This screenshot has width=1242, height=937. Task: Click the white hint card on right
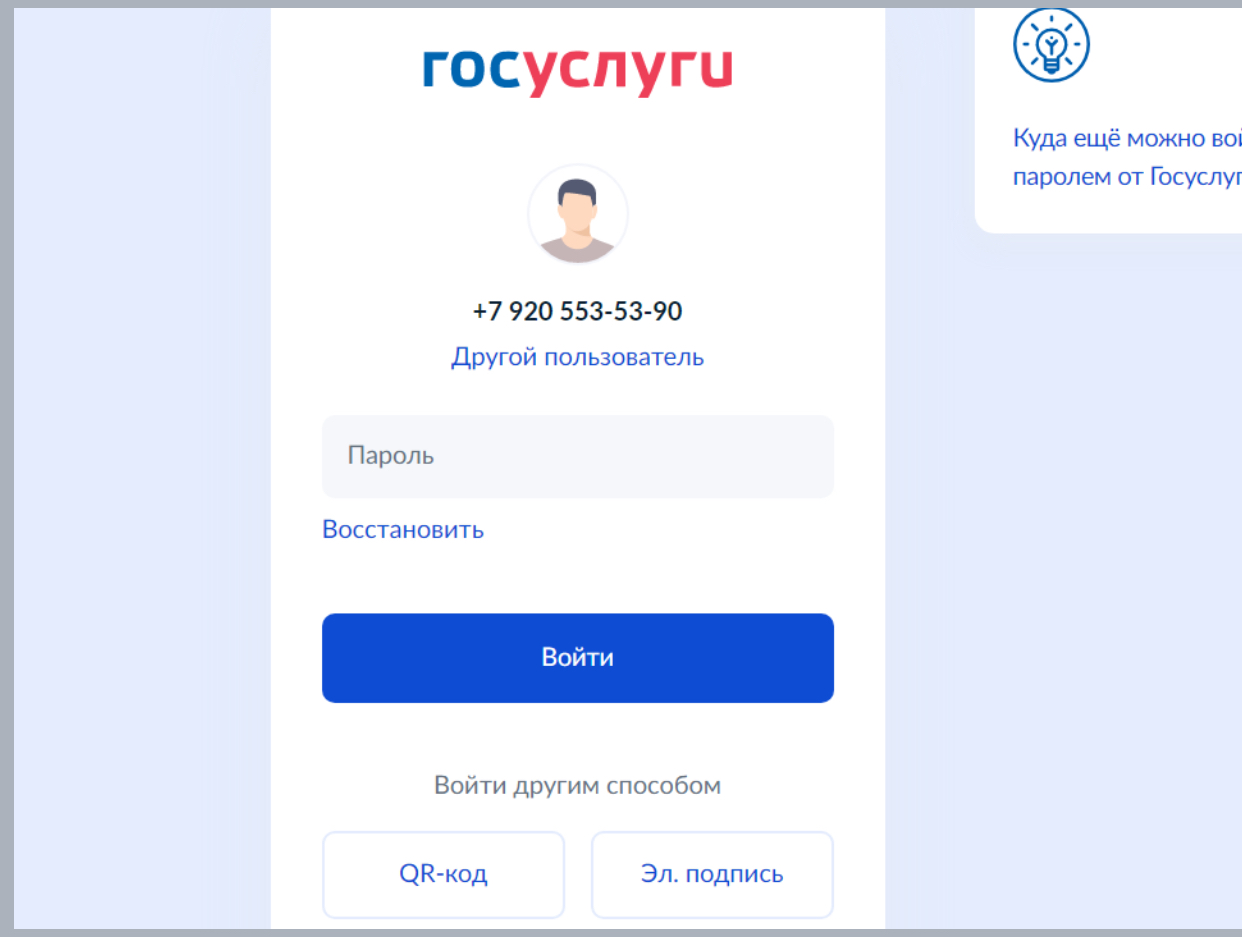[x=1109, y=118]
